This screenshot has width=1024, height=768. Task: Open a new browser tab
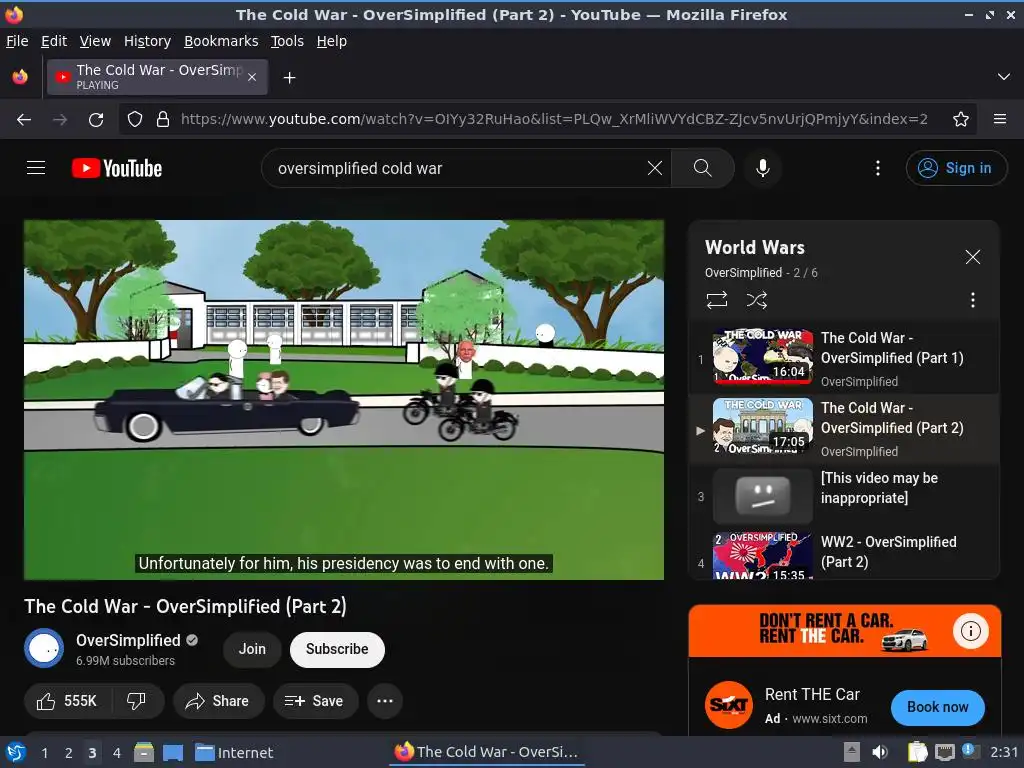click(289, 78)
